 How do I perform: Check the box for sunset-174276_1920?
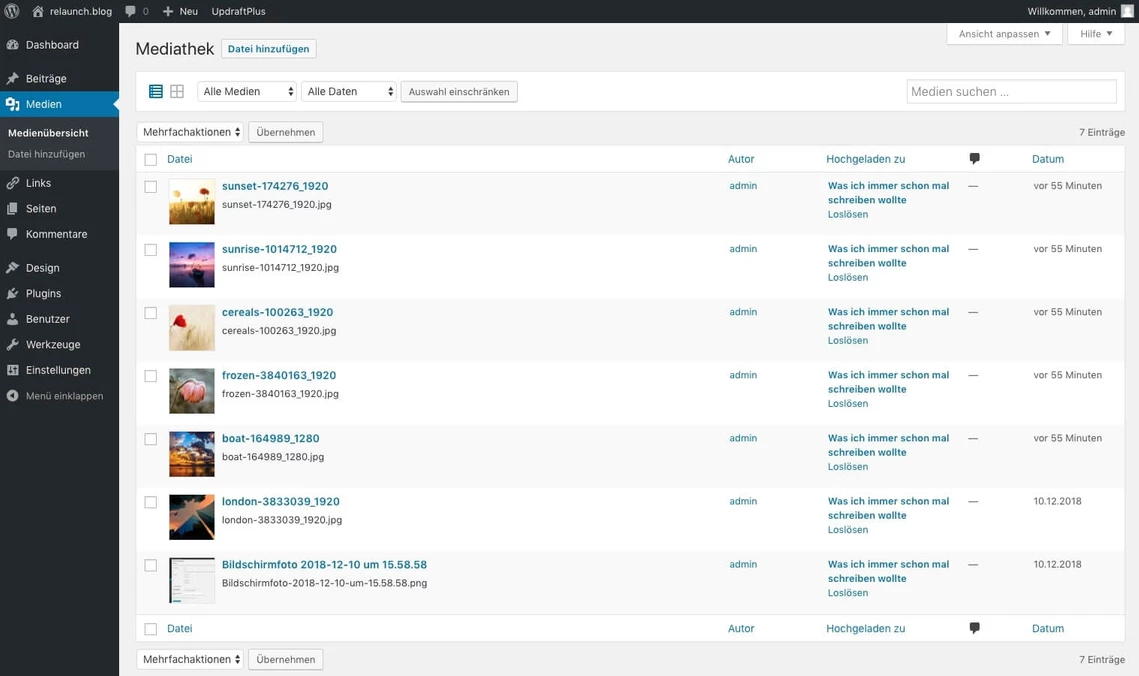pyautogui.click(x=150, y=186)
